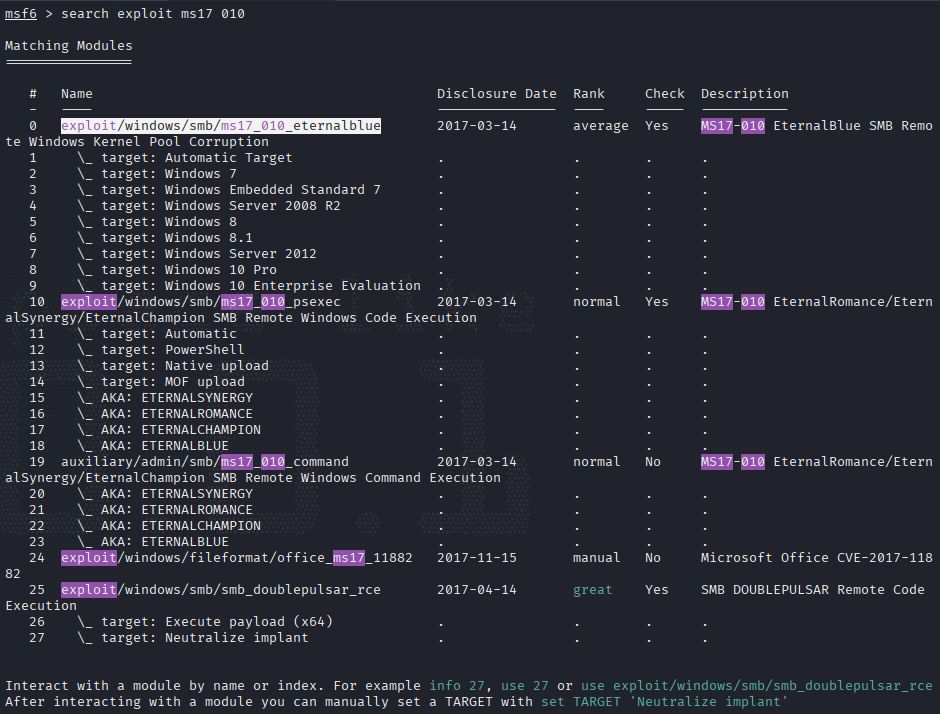Select 'target: Windows 7' in row 2
940x714 pixels.
pos(169,174)
